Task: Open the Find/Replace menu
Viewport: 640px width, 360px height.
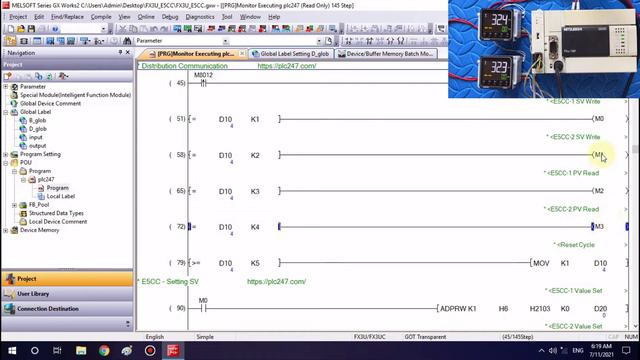Action: pos(67,17)
